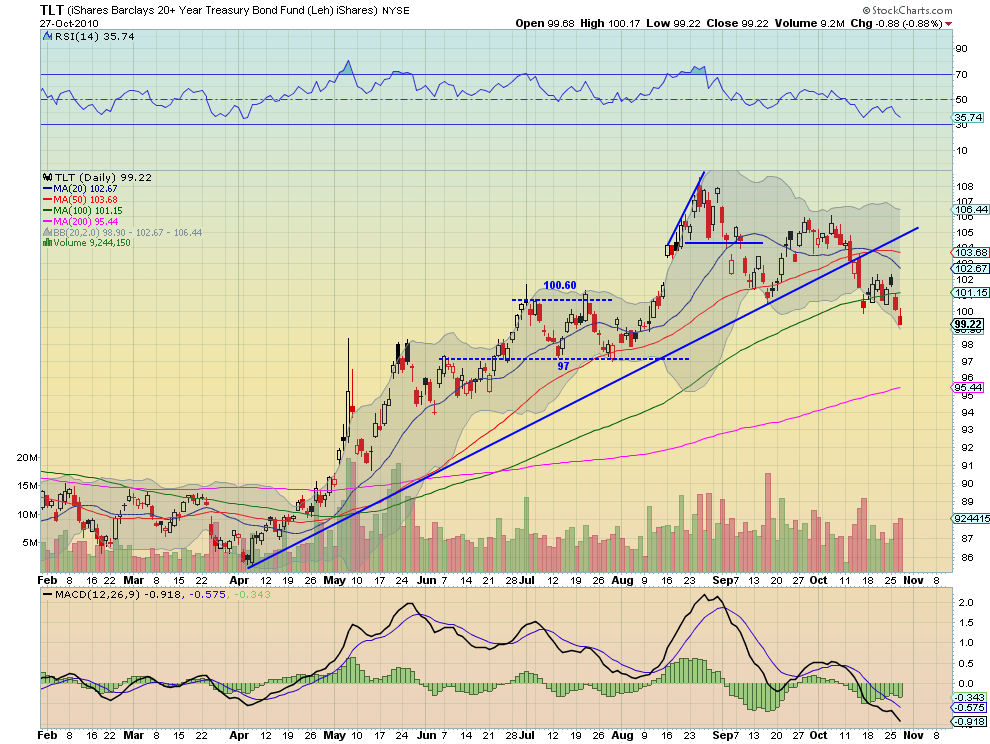Click the 99.22 last price tag
This screenshot has height=744, width=990.
pyautogui.click(x=968, y=325)
